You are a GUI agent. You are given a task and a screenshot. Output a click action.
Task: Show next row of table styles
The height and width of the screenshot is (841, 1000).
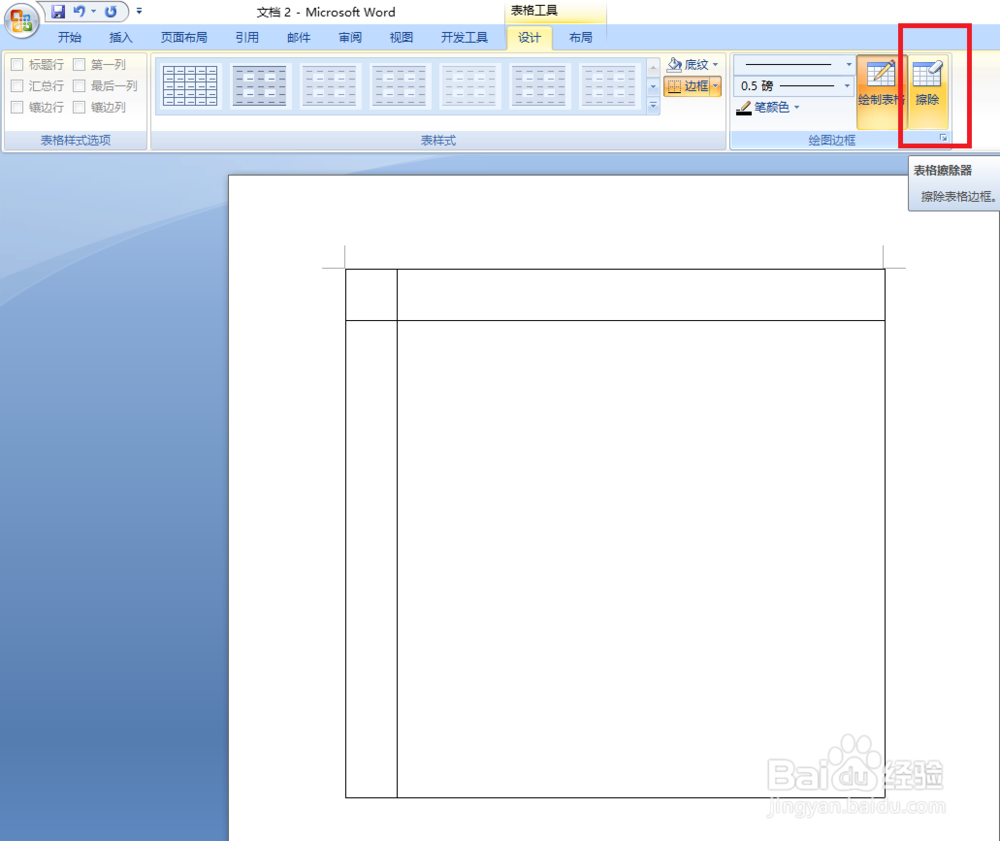653,86
